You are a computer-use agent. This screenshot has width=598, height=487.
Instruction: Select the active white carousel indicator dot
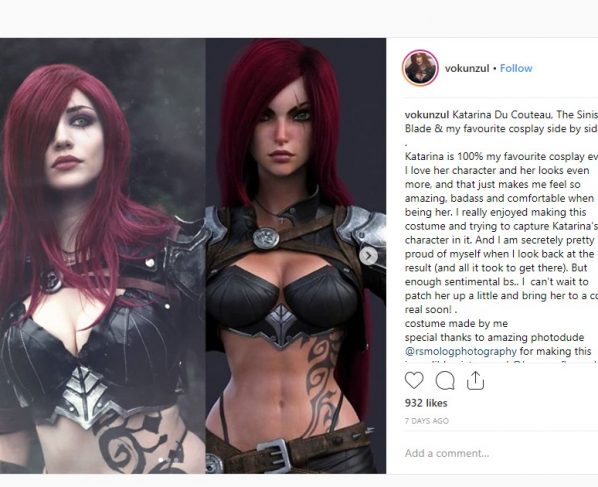161,460
